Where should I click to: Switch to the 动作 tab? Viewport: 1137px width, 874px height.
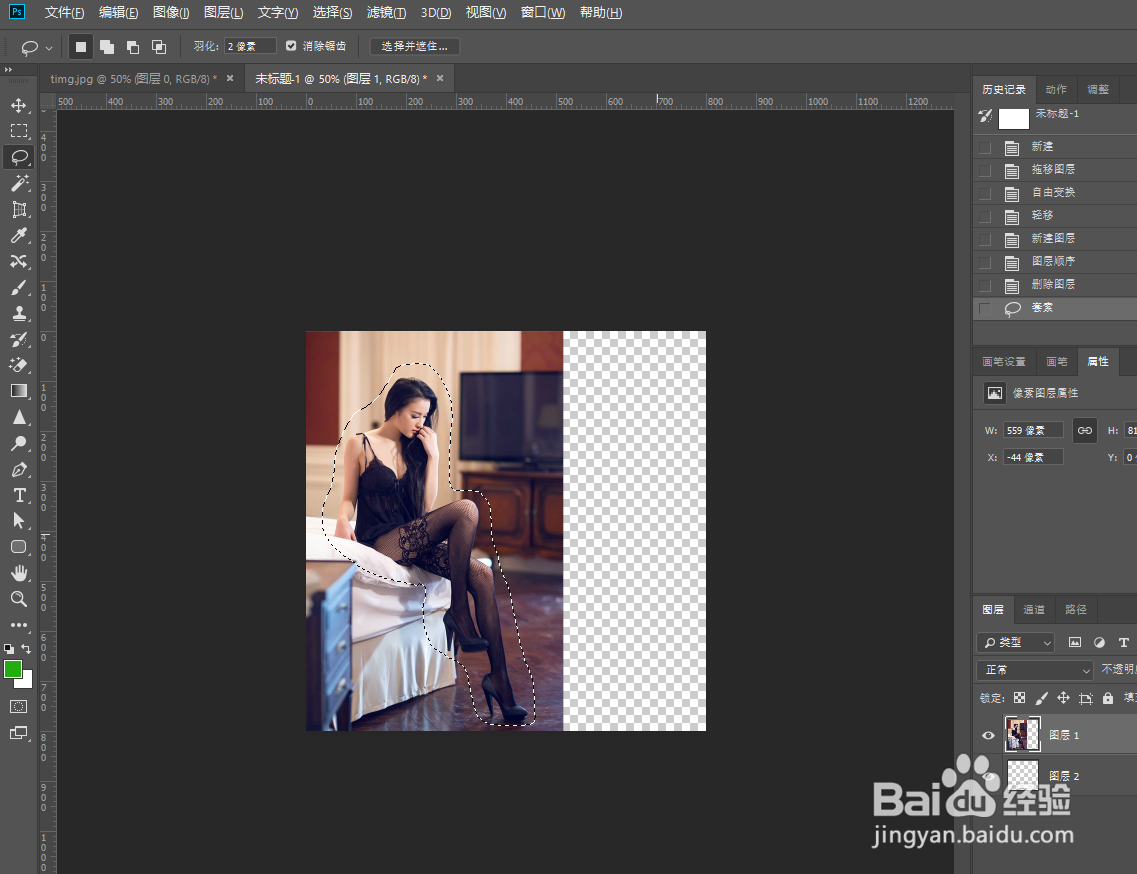pos(1057,89)
